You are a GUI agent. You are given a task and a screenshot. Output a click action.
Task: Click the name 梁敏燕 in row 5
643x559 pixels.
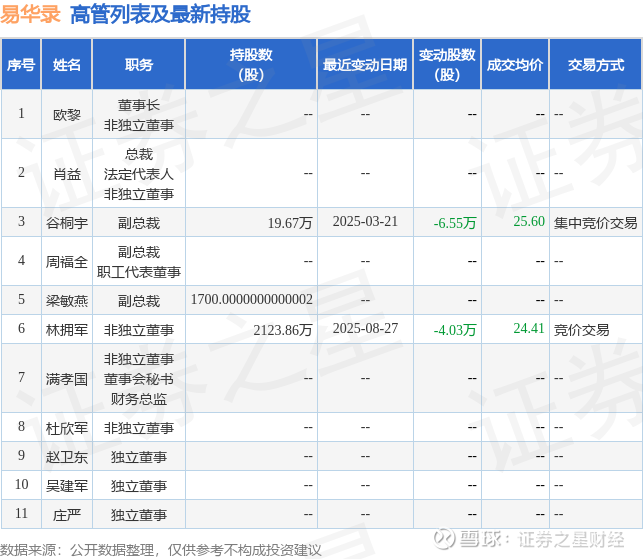click(67, 301)
